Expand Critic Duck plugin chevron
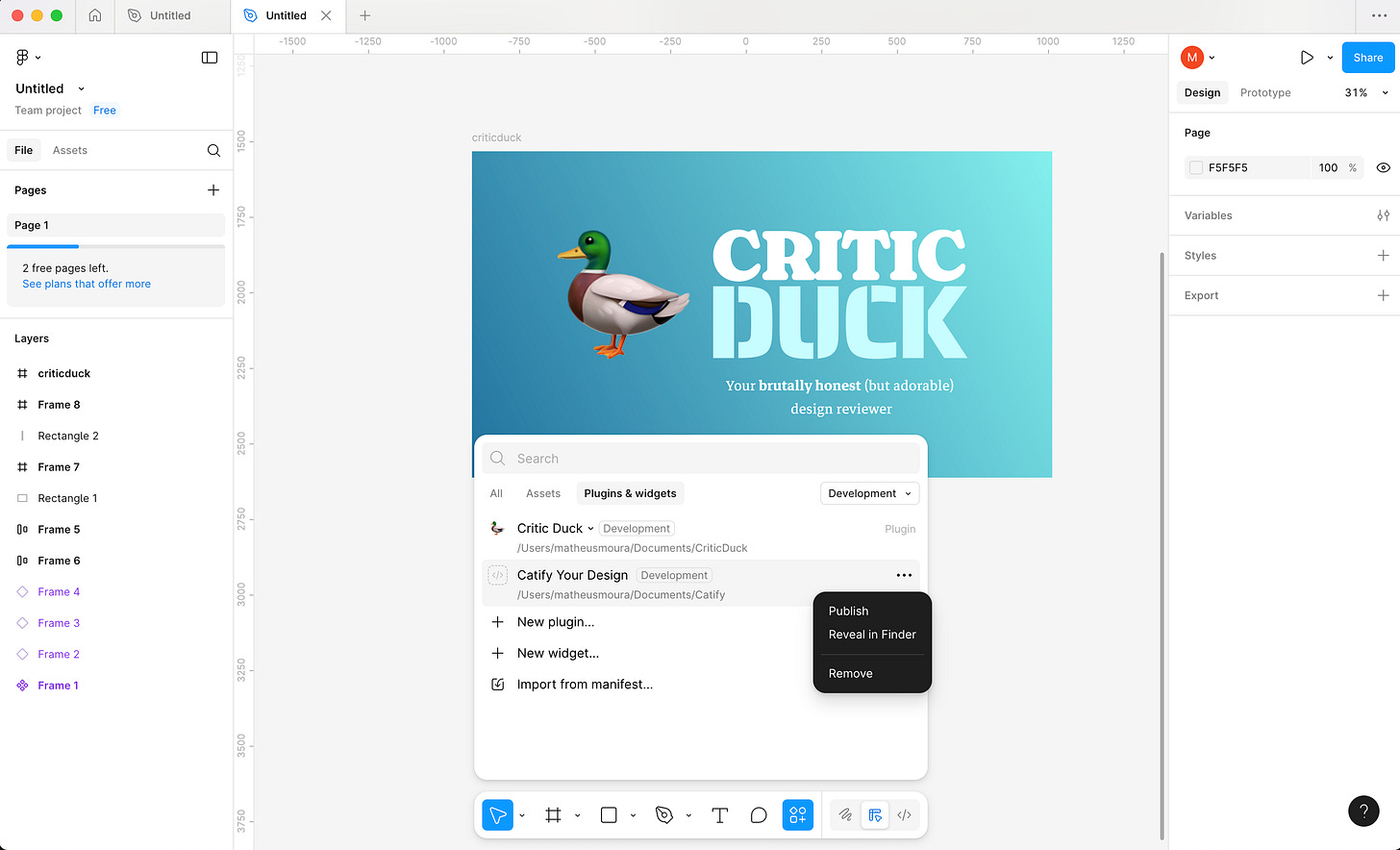 (590, 529)
